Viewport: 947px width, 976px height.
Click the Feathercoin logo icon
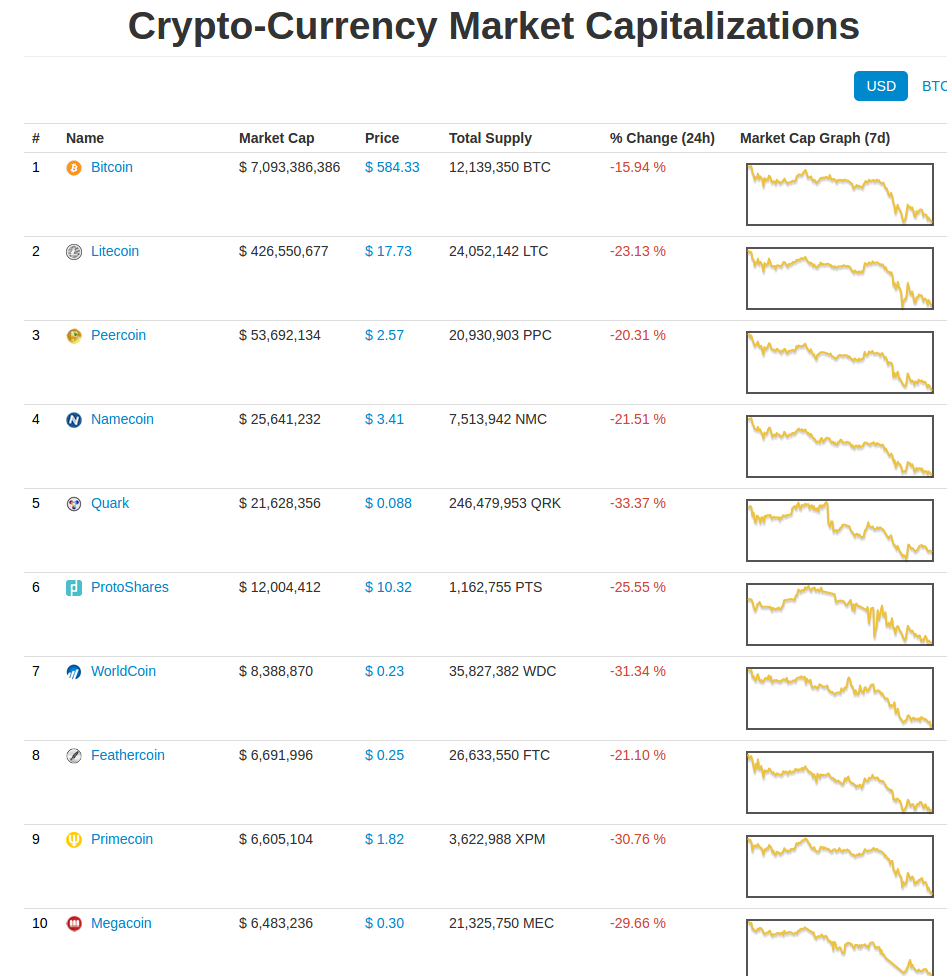coord(74,756)
